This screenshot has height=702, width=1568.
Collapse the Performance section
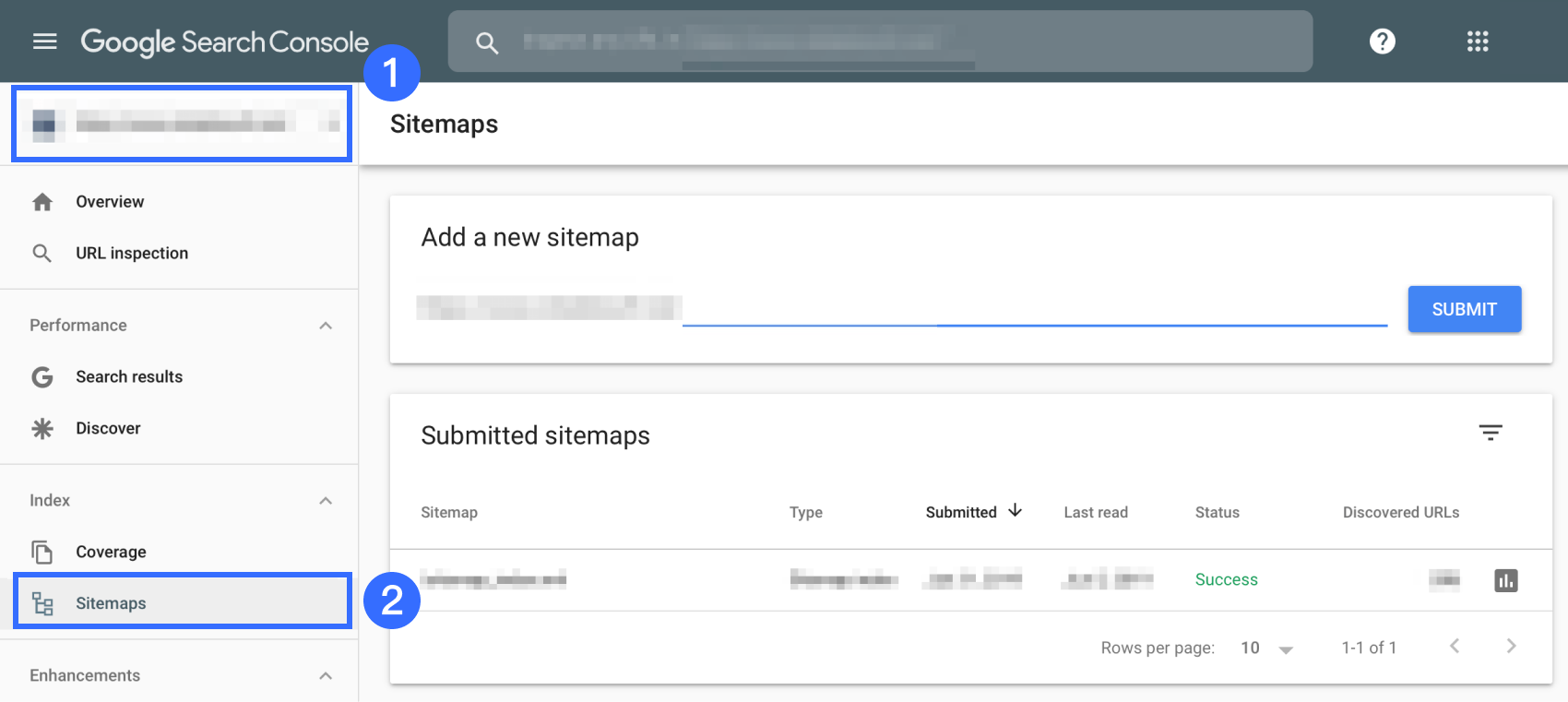coord(326,326)
